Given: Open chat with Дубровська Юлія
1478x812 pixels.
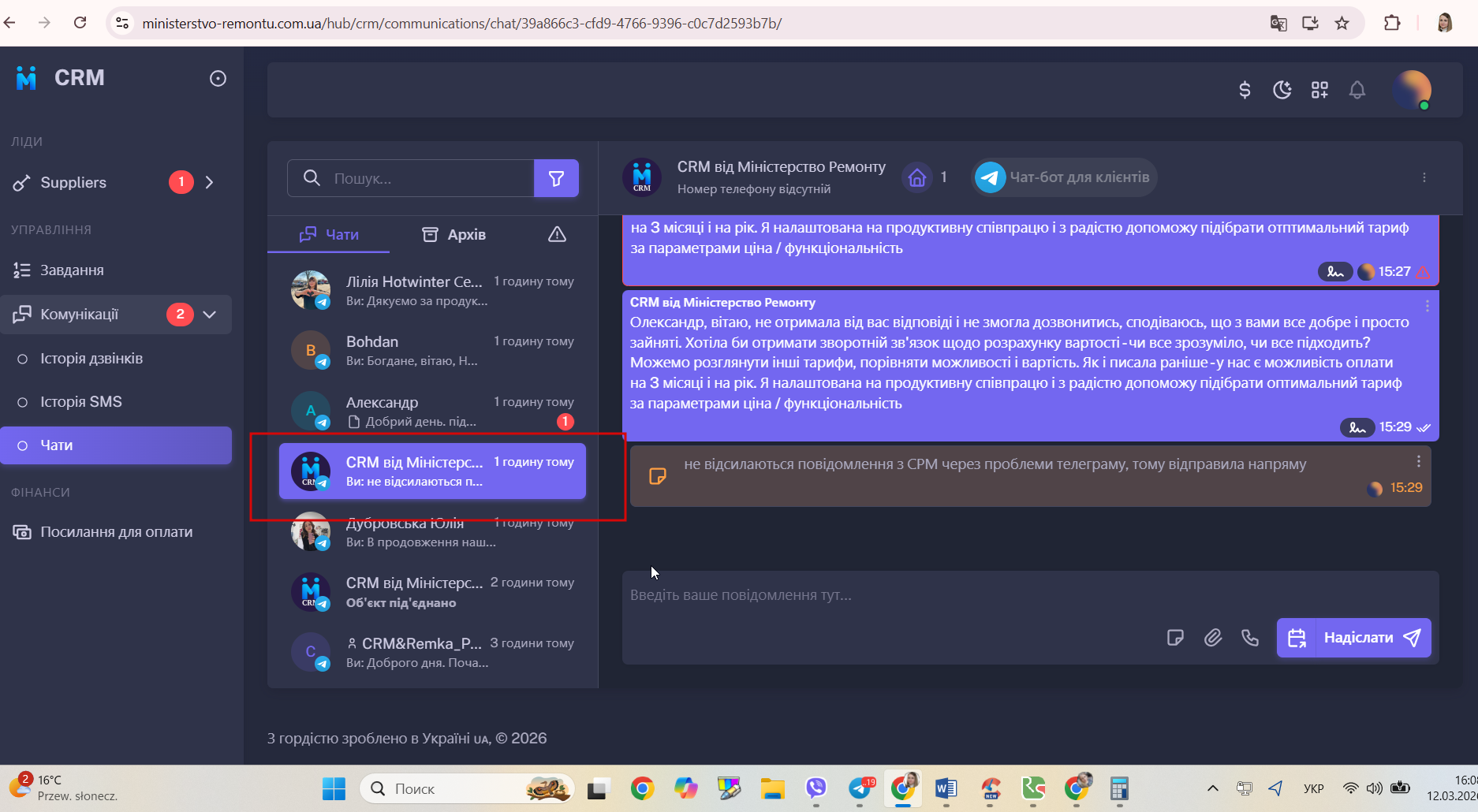Looking at the screenshot, I should (x=432, y=532).
